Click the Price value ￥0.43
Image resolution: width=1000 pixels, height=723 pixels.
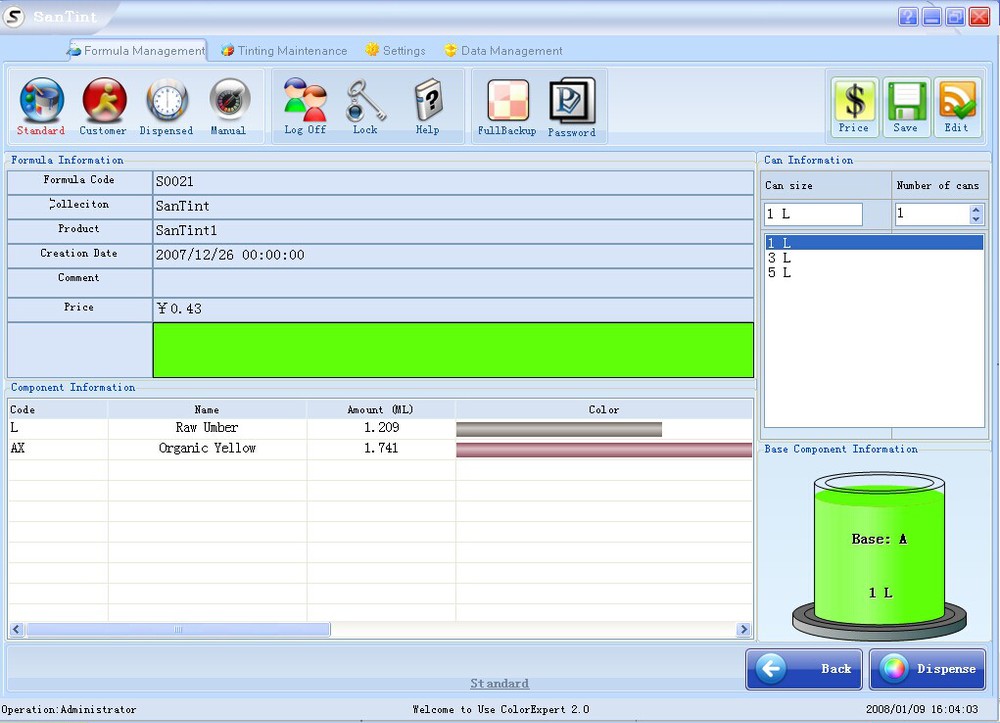tap(179, 309)
